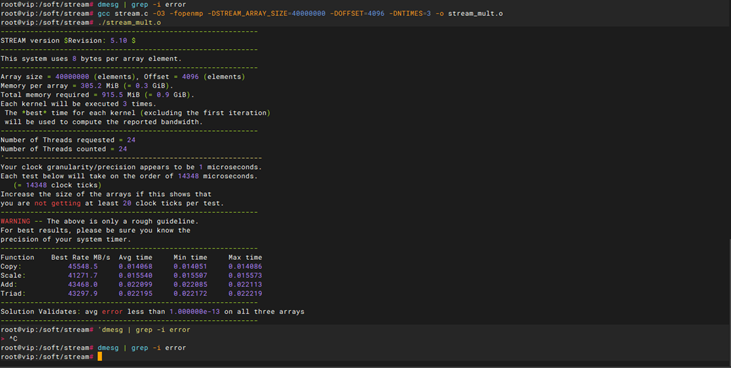The height and width of the screenshot is (368, 731).
Task: Click the ^C interrupt line
Action: click(x=9, y=339)
